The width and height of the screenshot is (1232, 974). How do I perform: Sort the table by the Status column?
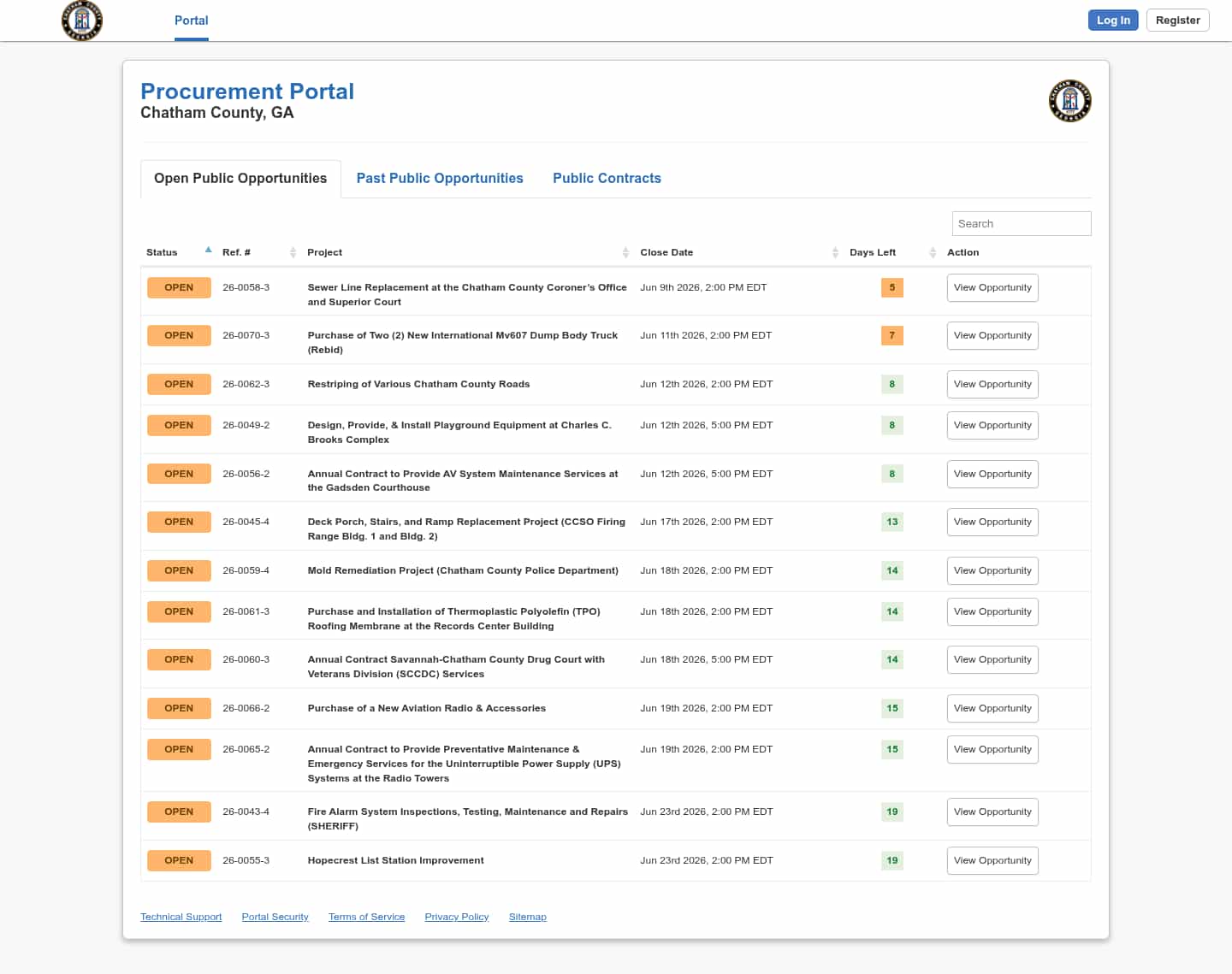coord(179,252)
